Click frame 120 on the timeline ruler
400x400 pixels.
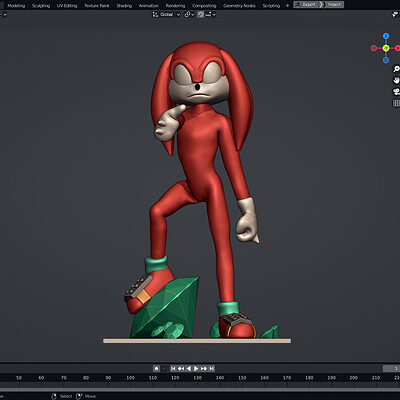point(175,378)
